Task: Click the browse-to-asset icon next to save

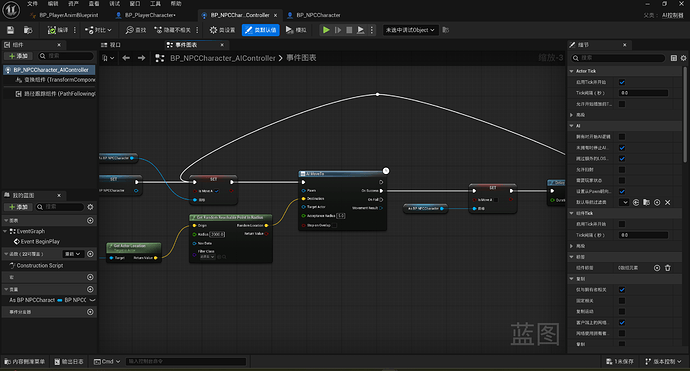Action: pyautogui.click(x=28, y=30)
